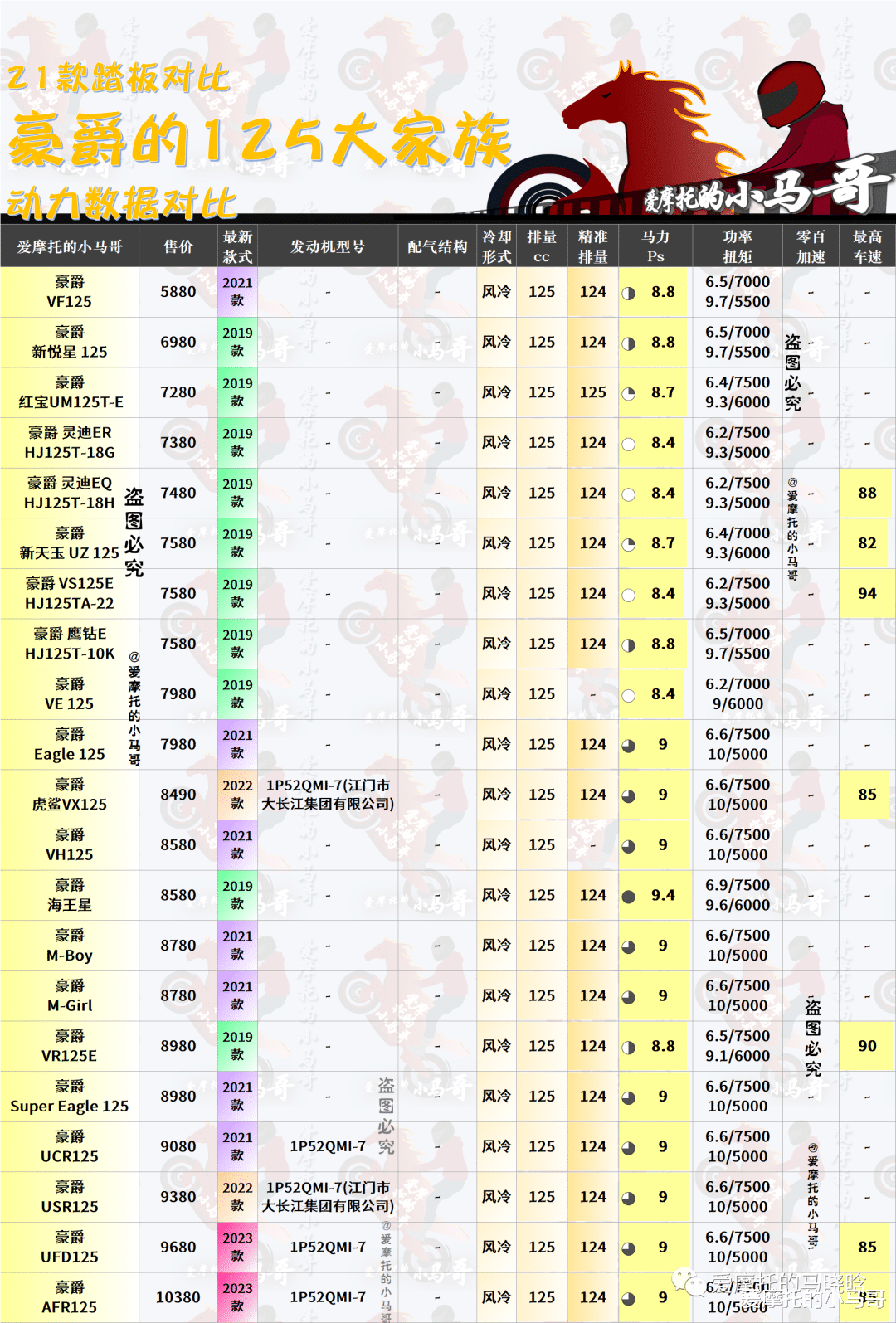Click the 豪爵的125大家族 title text
The height and width of the screenshot is (1323, 896).
click(259, 139)
